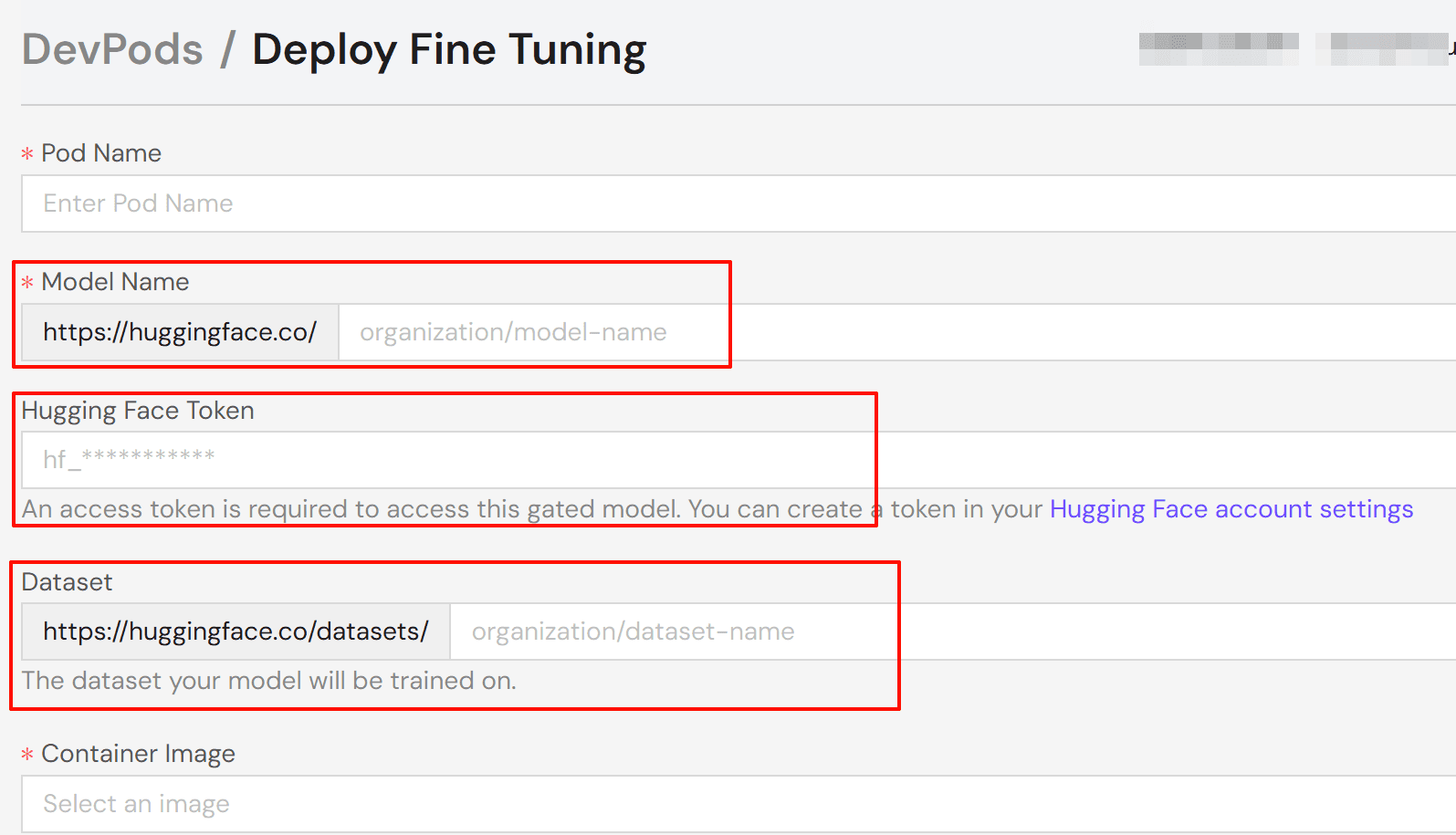Open the Hugging Face account settings link
The width and height of the screenshot is (1456, 835).
(1231, 509)
